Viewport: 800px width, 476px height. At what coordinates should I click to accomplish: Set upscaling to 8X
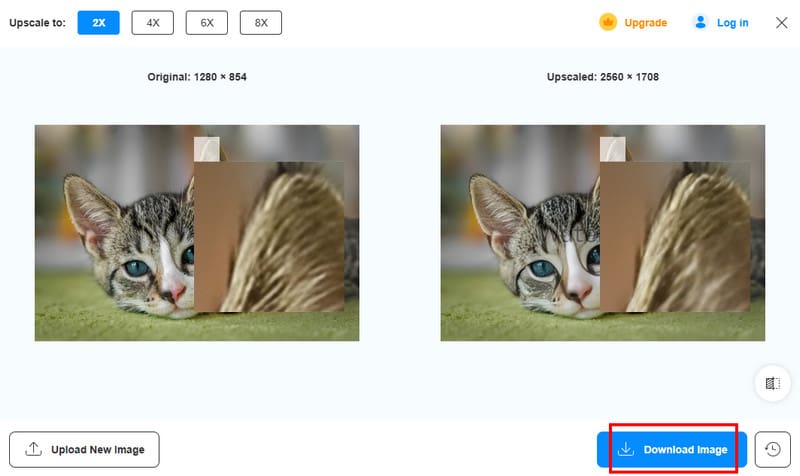click(x=260, y=23)
